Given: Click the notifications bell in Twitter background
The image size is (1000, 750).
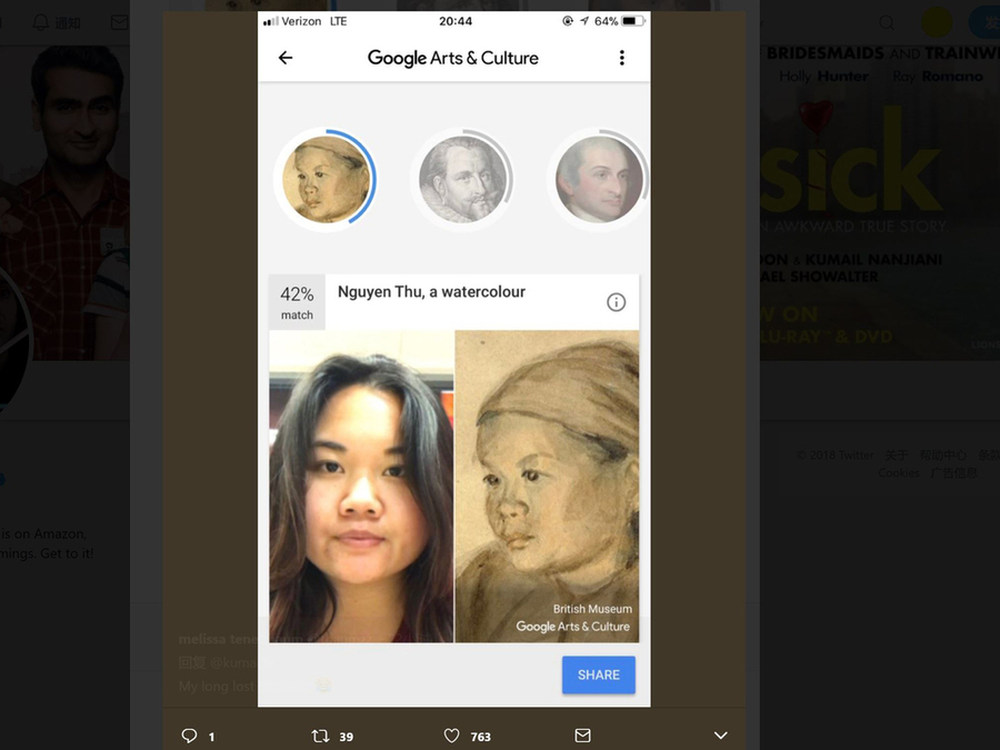Looking at the screenshot, I should point(41,22).
